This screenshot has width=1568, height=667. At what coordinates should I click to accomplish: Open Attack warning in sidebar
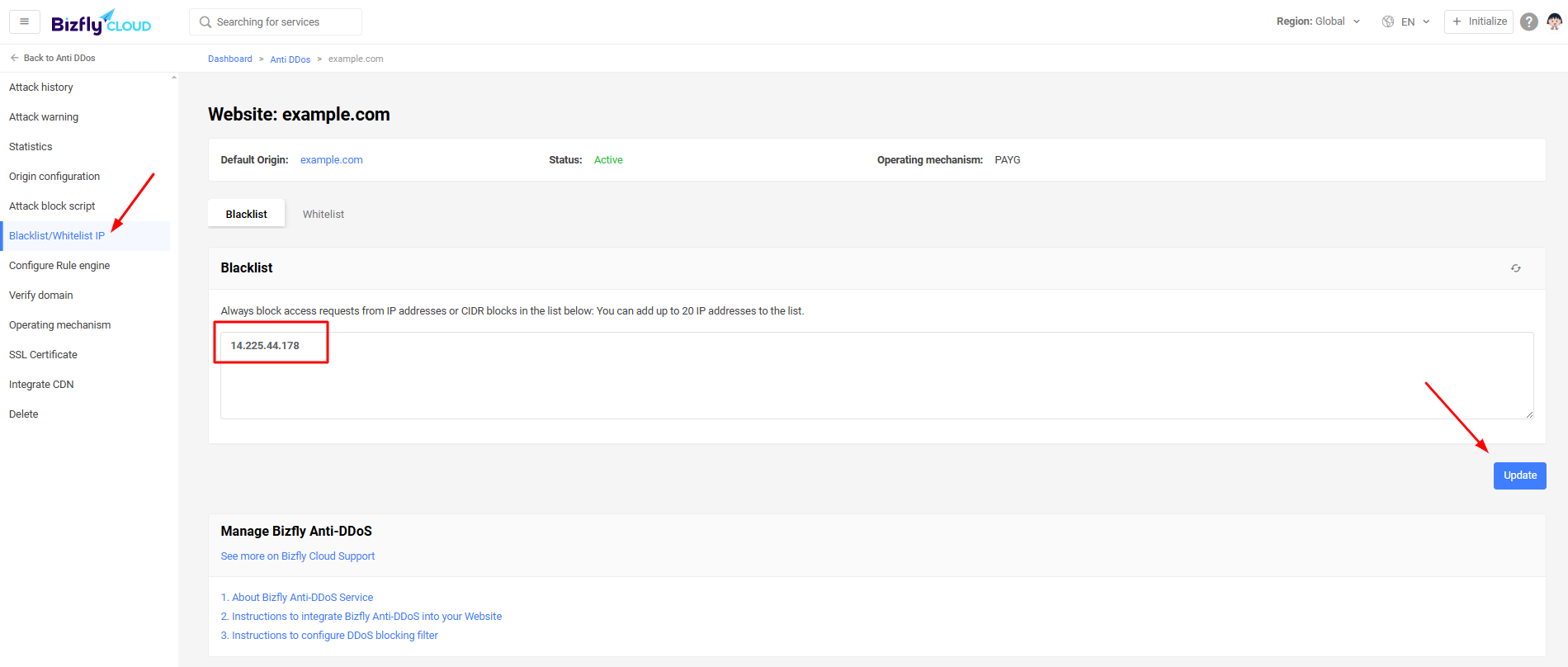pos(44,117)
